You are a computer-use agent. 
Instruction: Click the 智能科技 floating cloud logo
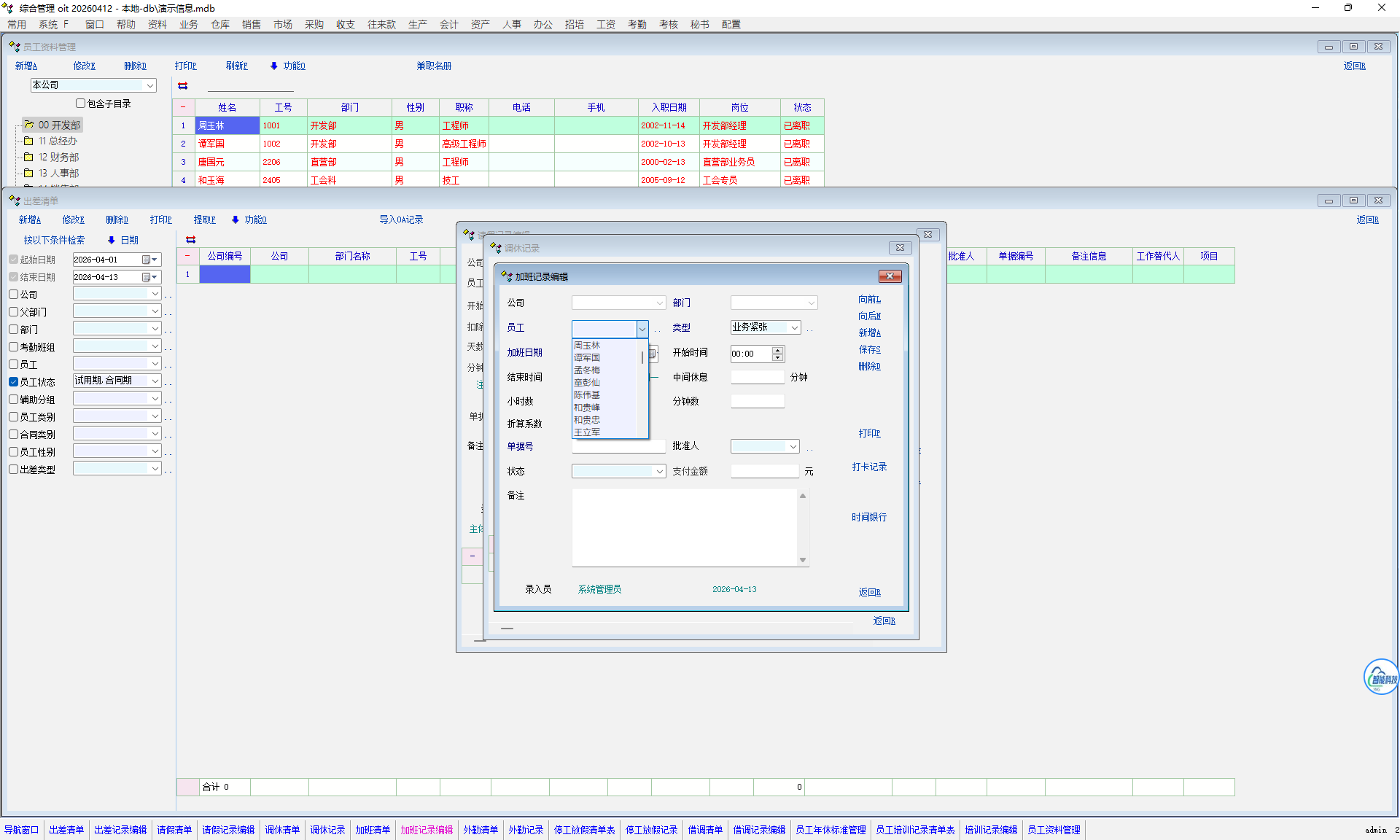point(1380,677)
